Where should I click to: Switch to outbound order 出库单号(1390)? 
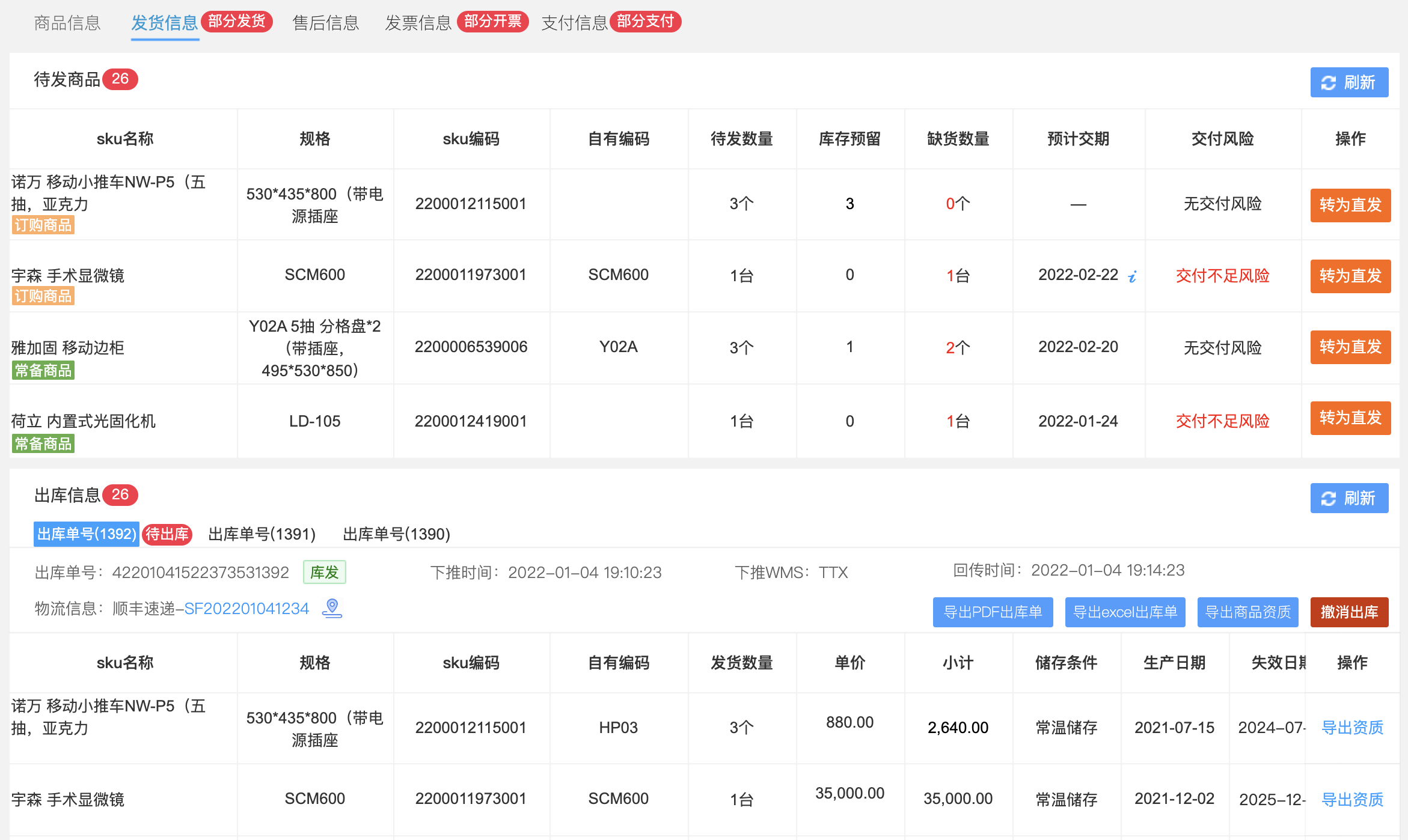point(396,534)
